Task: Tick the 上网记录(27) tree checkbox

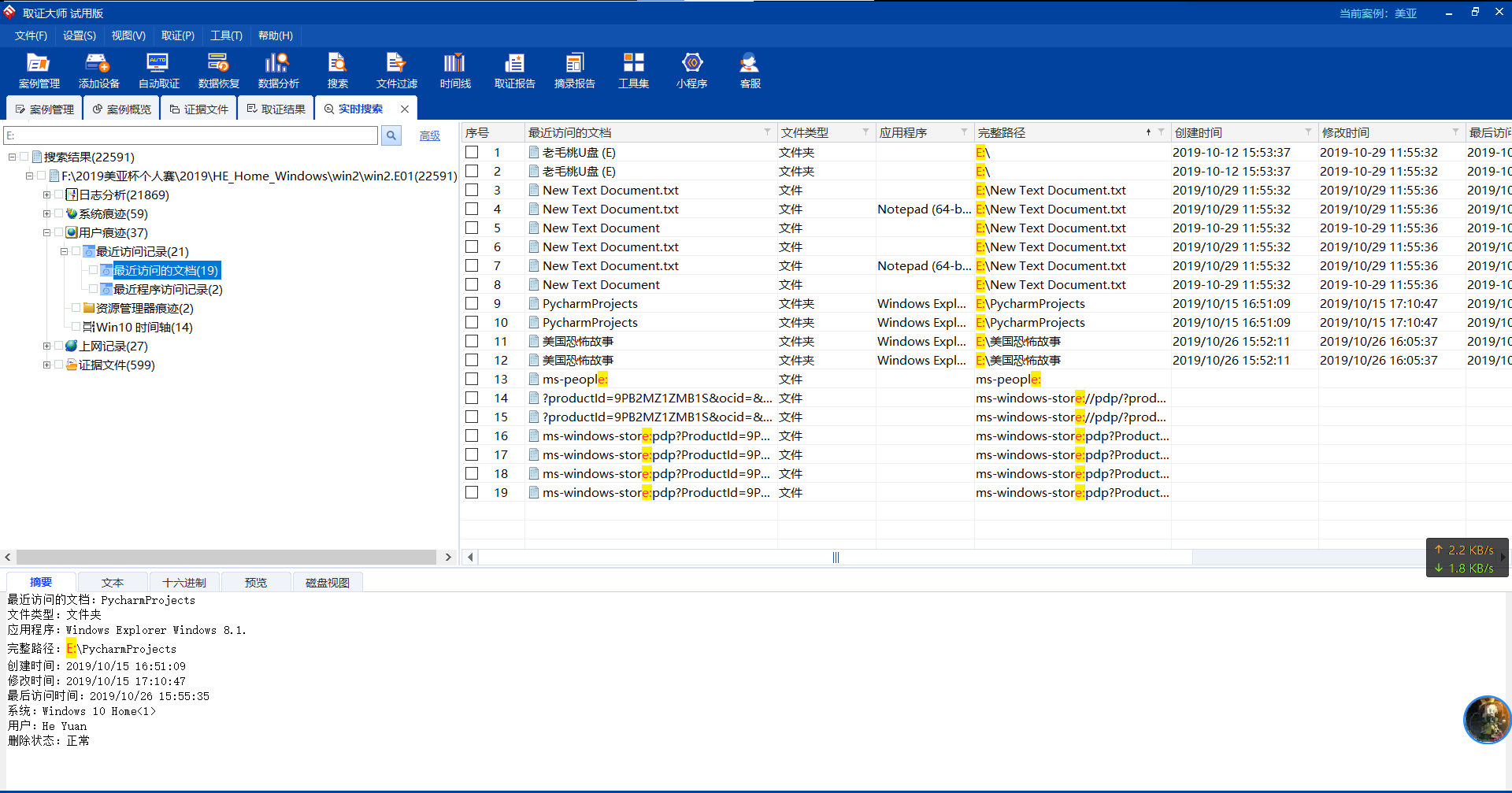Action: (x=58, y=346)
